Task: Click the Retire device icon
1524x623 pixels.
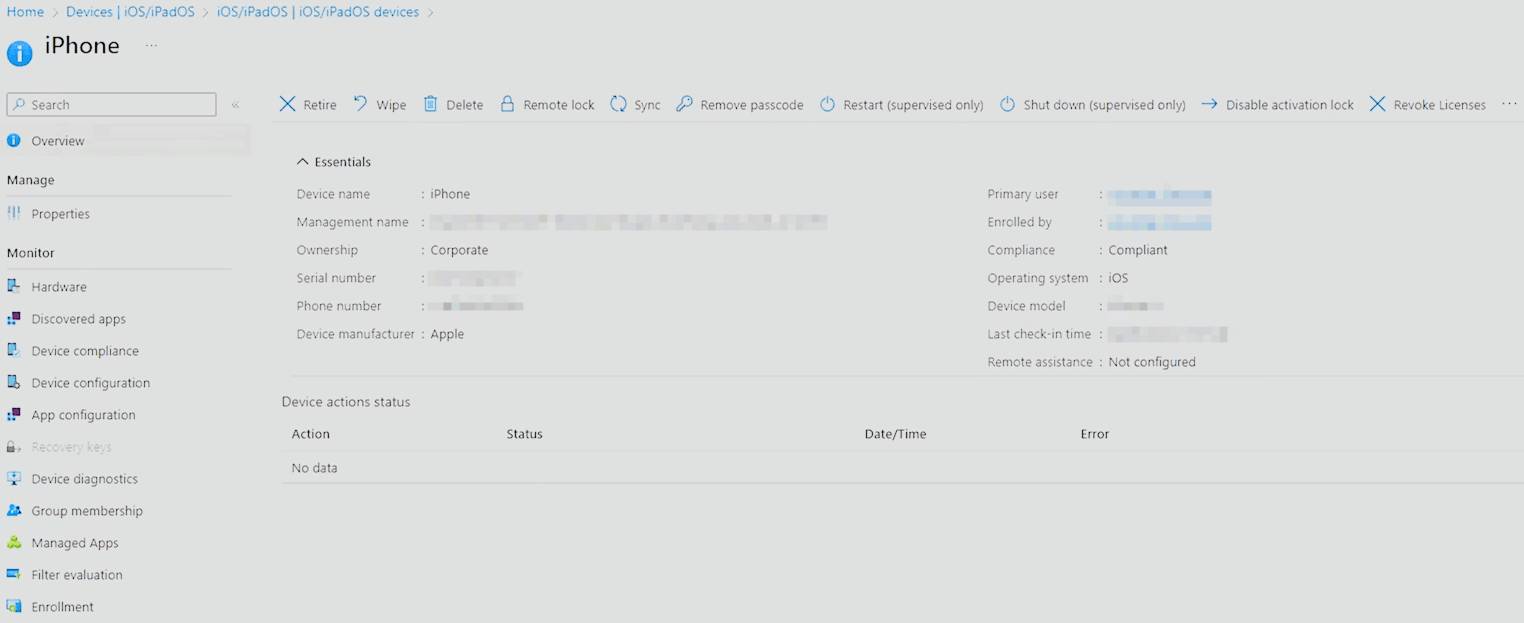Action: (x=288, y=104)
